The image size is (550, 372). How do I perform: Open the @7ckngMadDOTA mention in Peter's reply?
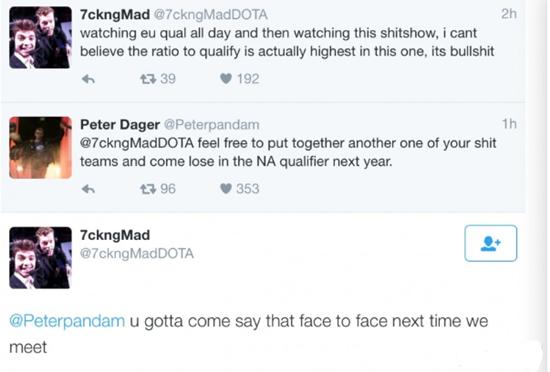click(137, 143)
